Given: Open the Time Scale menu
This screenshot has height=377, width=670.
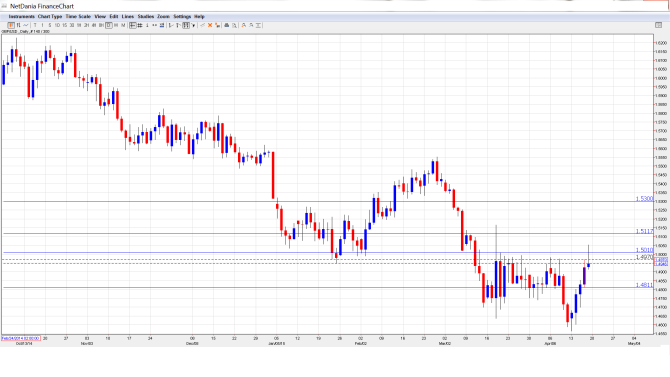Looking at the screenshot, I should point(78,17).
